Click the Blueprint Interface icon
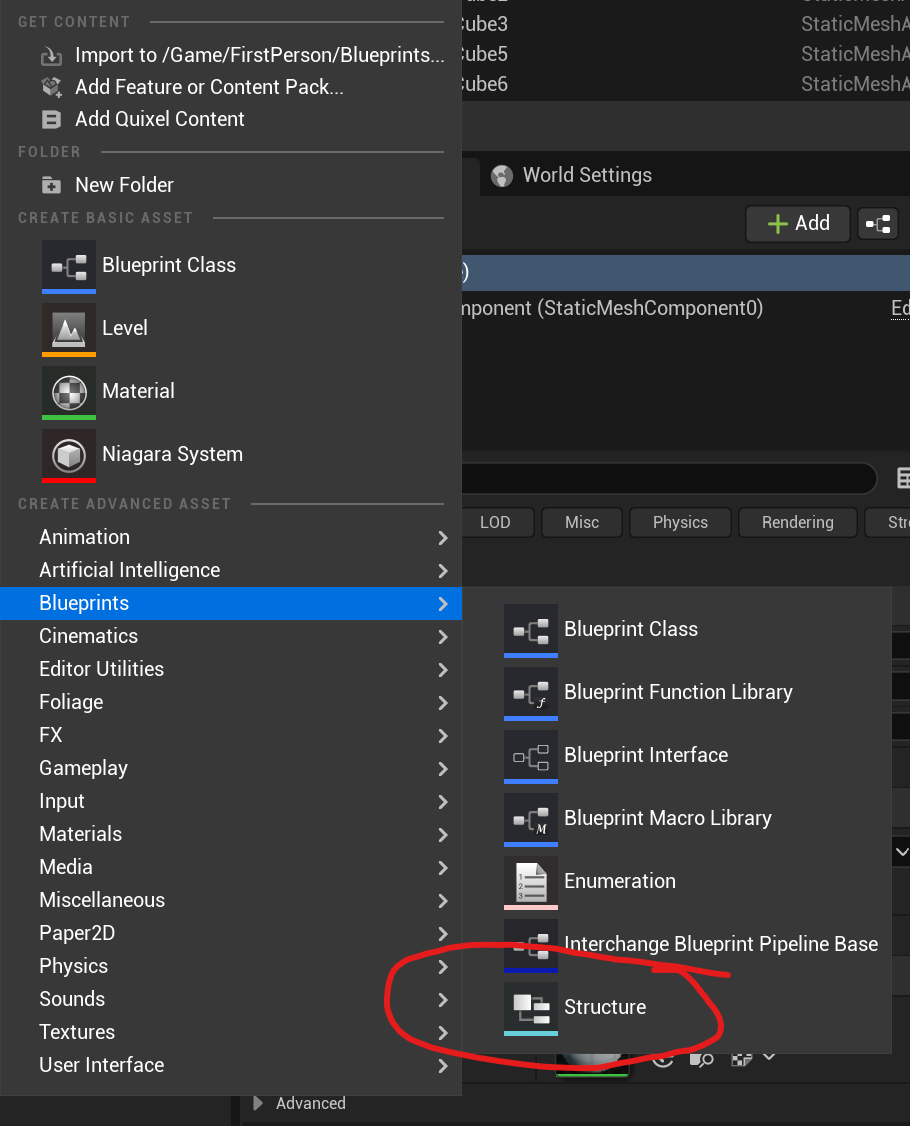This screenshot has width=910, height=1126. 531,757
